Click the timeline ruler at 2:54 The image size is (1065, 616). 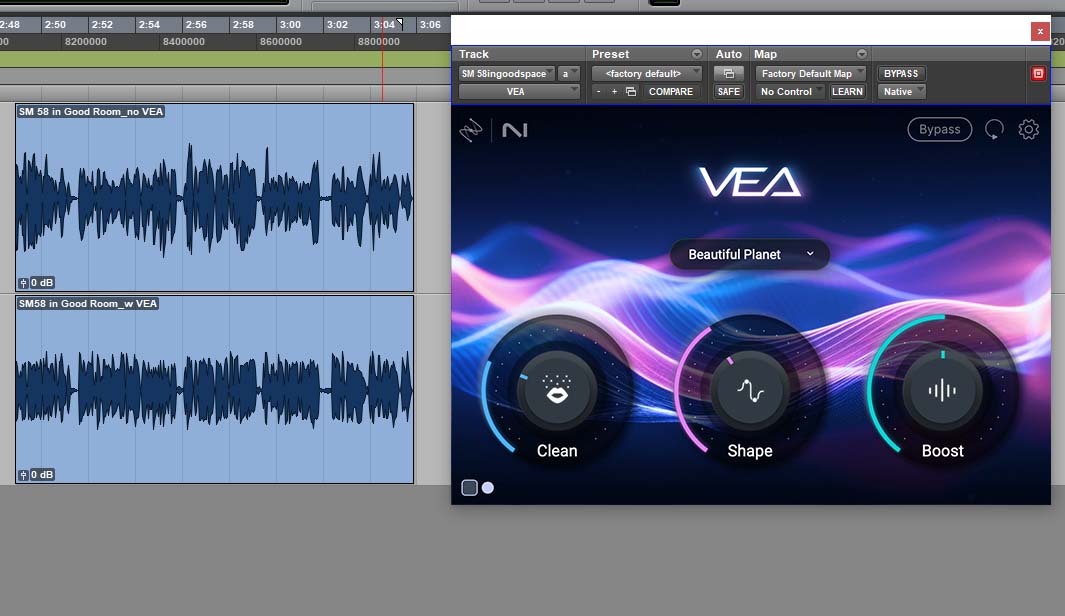(x=149, y=24)
